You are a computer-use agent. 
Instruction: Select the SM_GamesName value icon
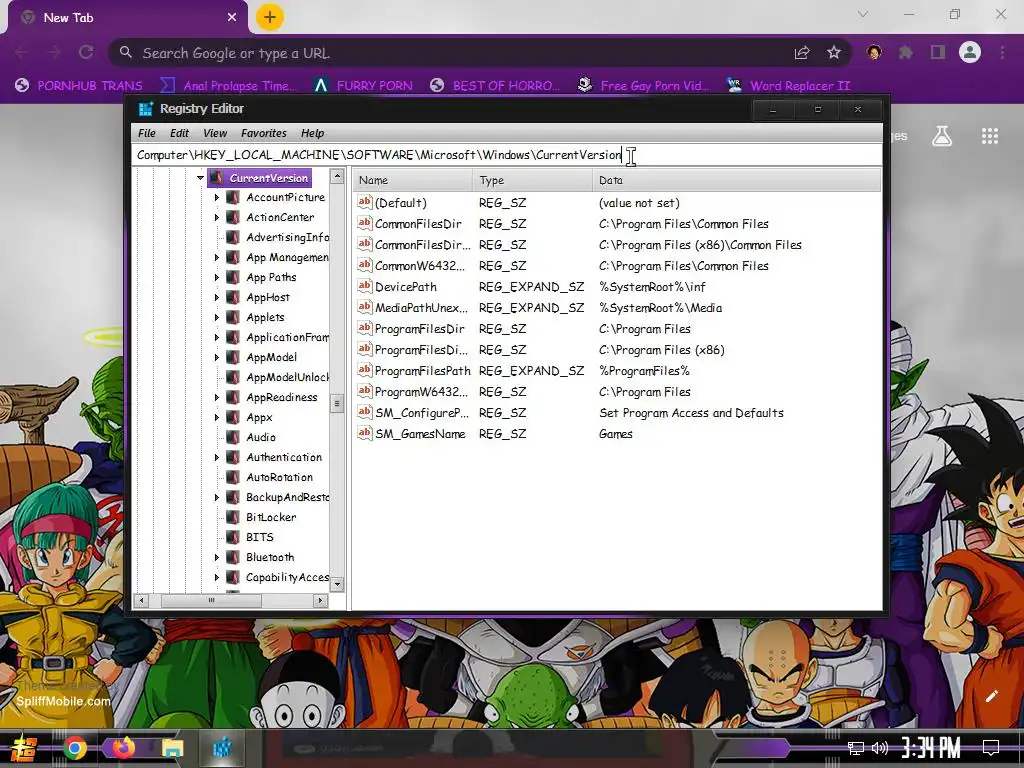pyautogui.click(x=364, y=433)
